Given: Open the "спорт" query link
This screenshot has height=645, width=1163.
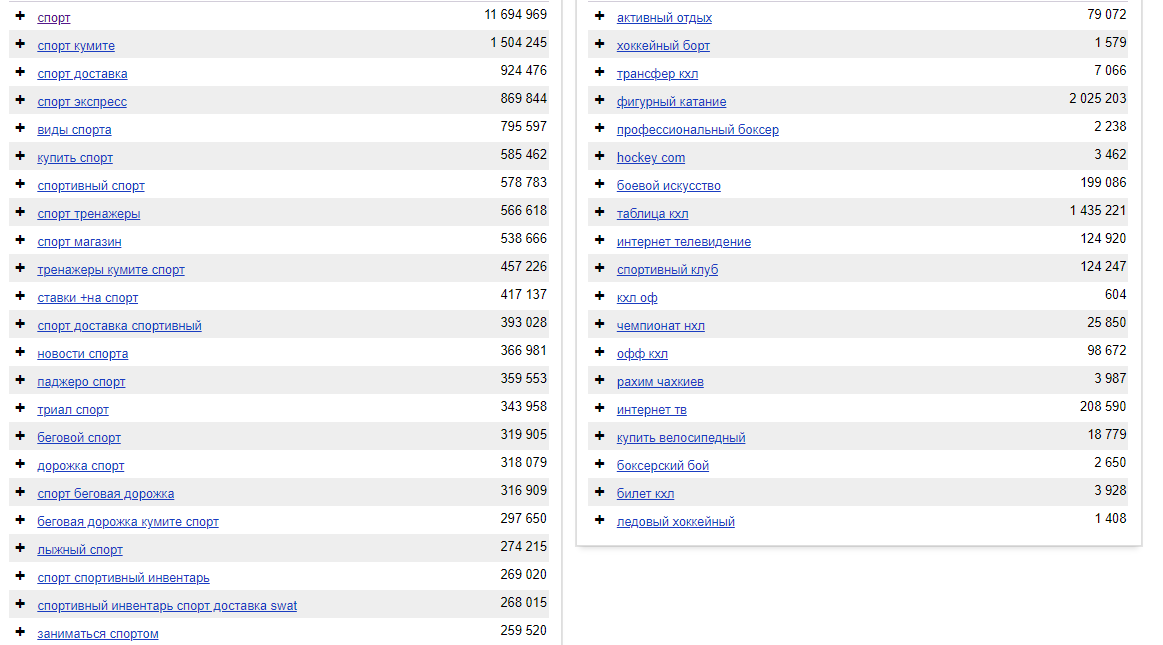Looking at the screenshot, I should (53, 18).
